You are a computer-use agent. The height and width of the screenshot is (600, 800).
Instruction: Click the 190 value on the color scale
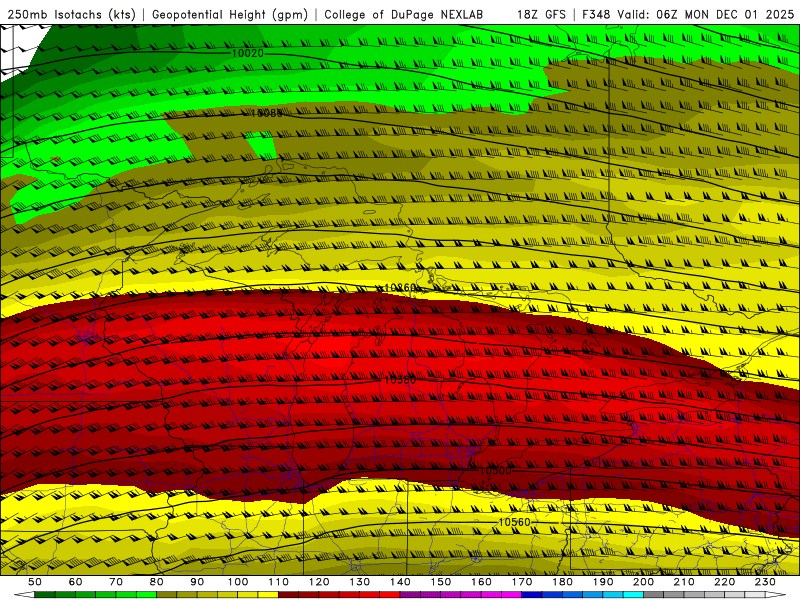coord(603,582)
